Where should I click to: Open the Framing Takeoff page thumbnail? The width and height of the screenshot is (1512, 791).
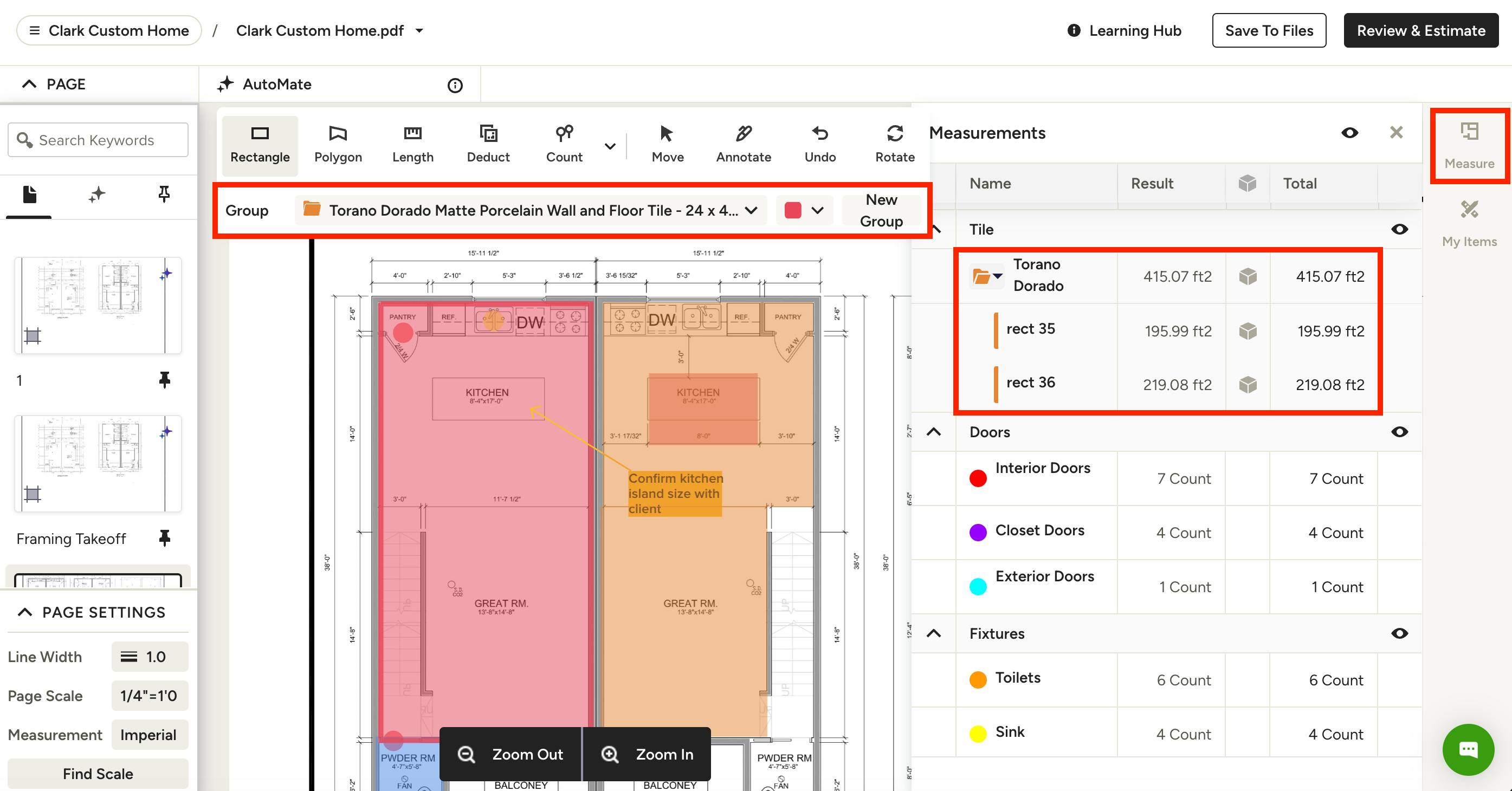coord(98,464)
